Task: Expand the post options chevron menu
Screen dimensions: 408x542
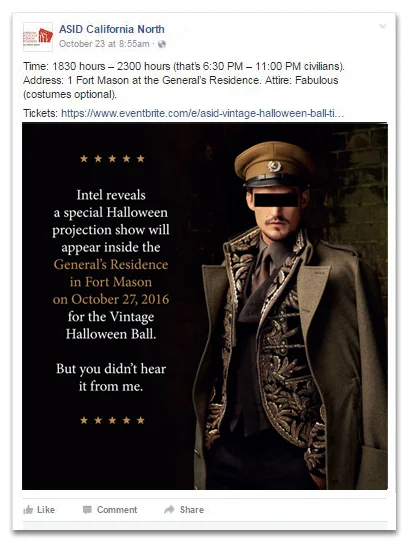Action: tap(382, 26)
